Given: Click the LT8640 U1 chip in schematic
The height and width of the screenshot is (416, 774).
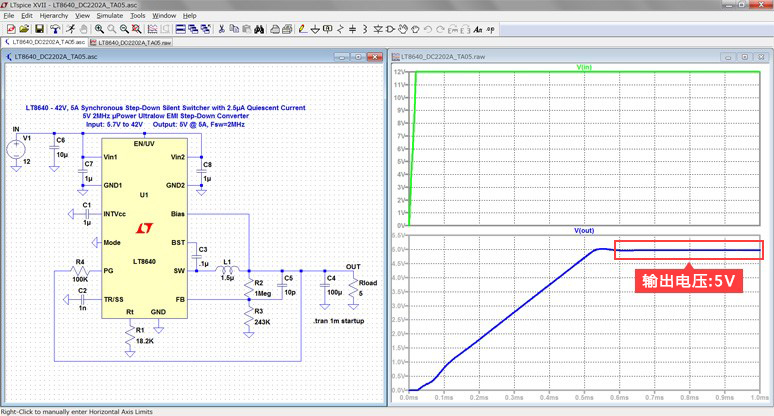Looking at the screenshot, I should click(x=145, y=230).
